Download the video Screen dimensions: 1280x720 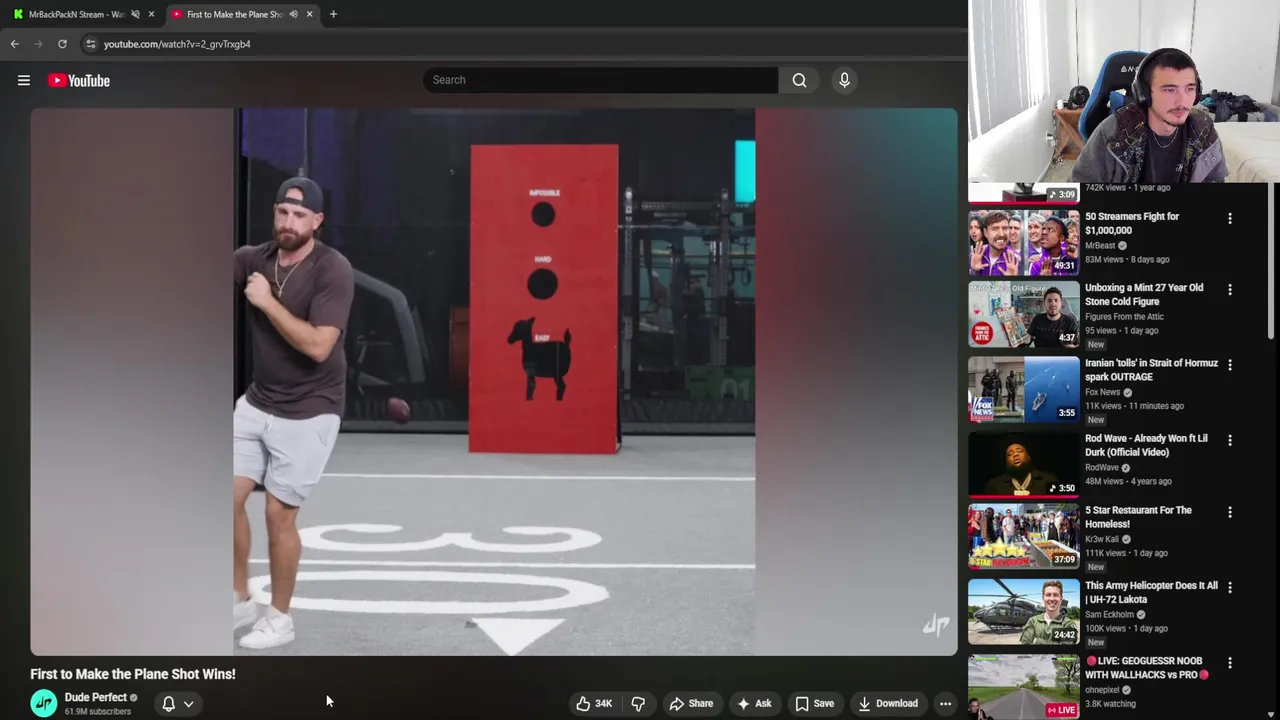click(x=887, y=703)
